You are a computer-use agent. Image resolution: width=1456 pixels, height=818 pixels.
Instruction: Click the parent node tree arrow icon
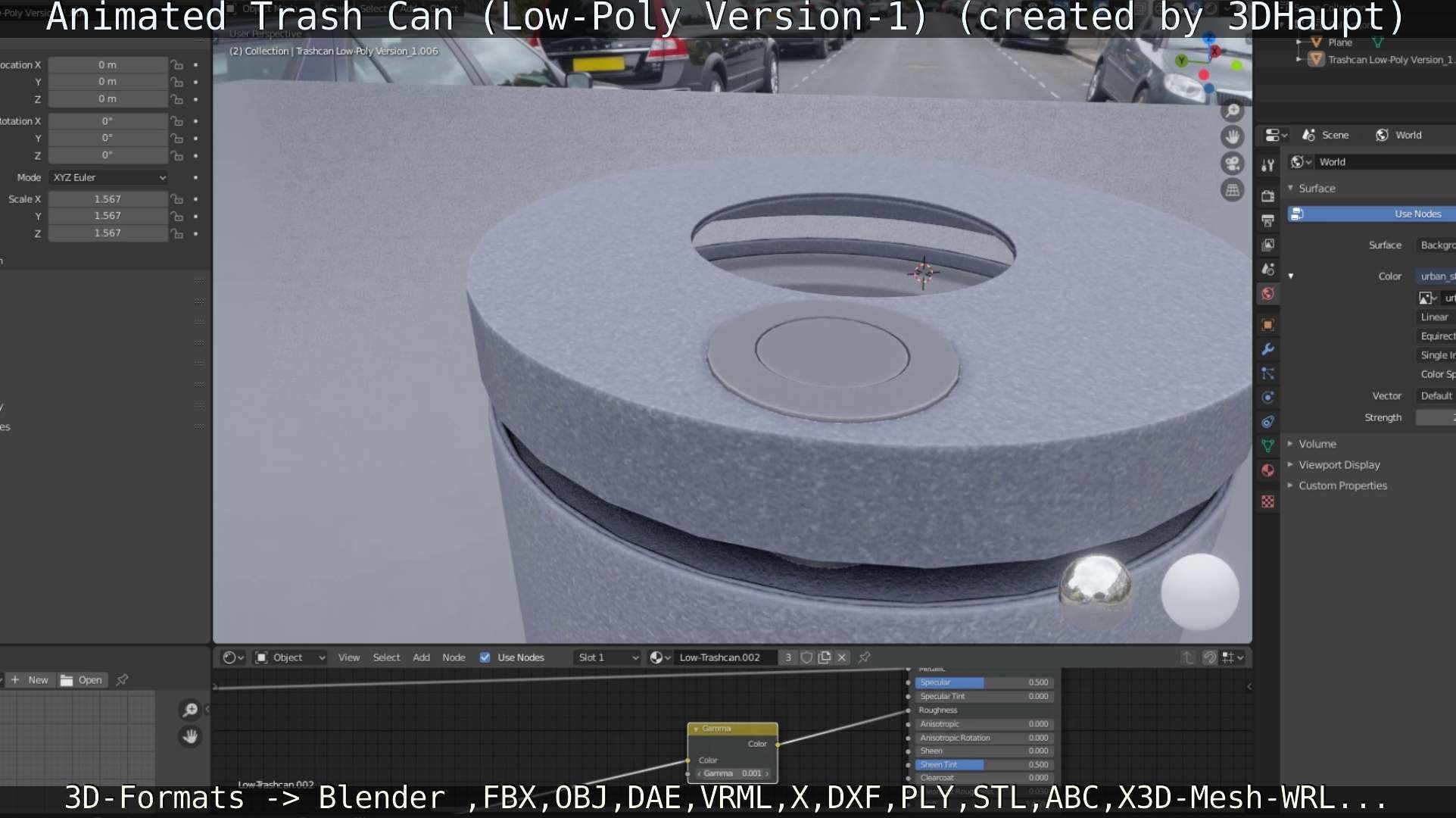click(1188, 657)
